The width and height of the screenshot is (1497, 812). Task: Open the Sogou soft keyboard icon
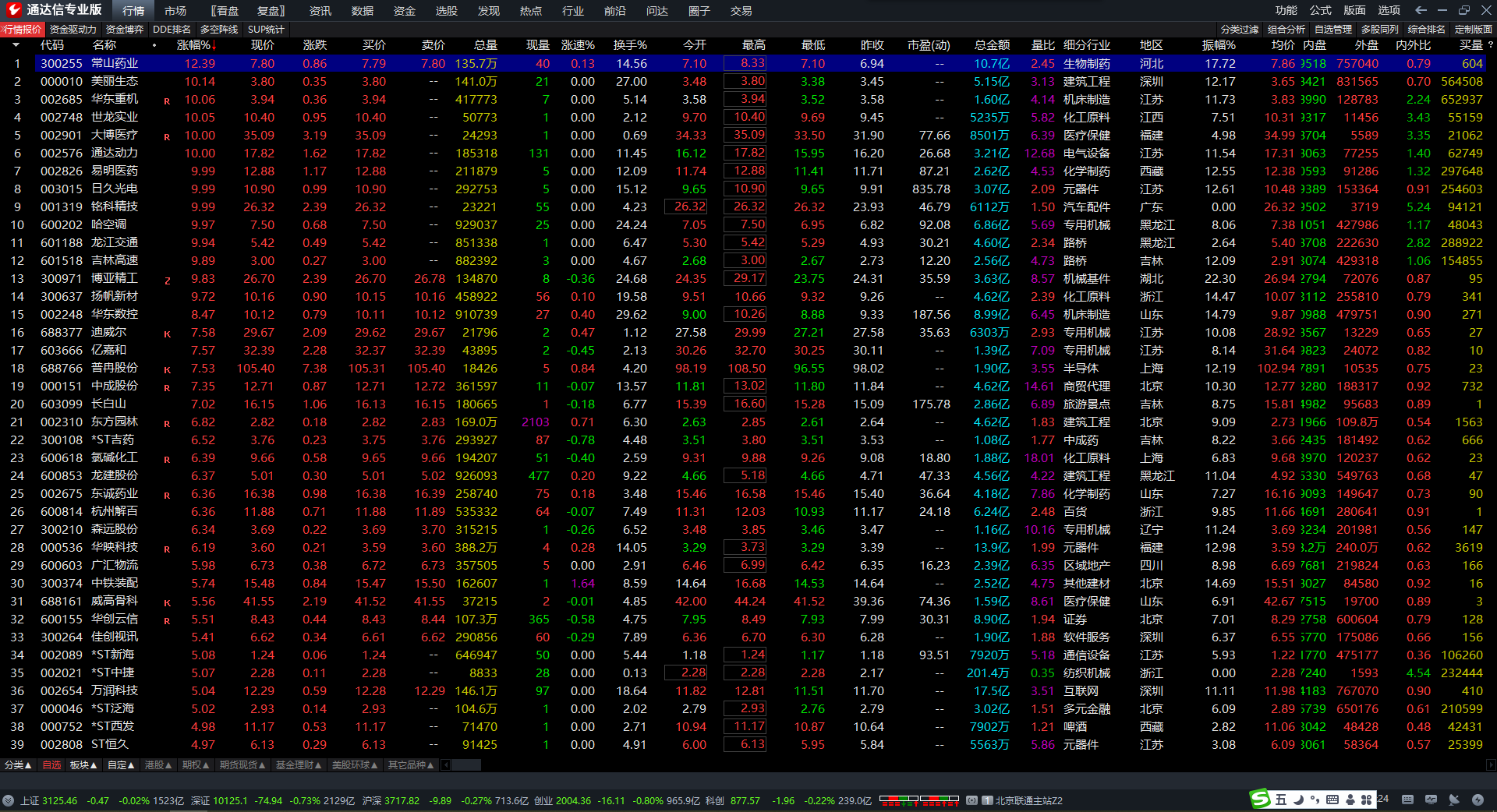1332,800
